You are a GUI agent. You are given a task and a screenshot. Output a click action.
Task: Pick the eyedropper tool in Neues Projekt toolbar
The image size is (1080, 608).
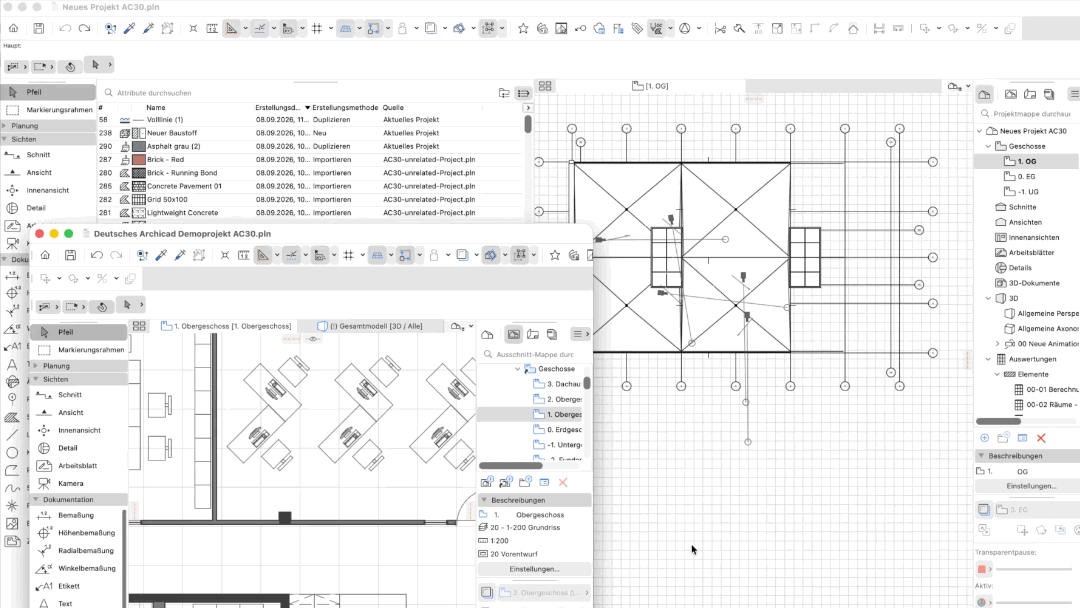point(129,28)
